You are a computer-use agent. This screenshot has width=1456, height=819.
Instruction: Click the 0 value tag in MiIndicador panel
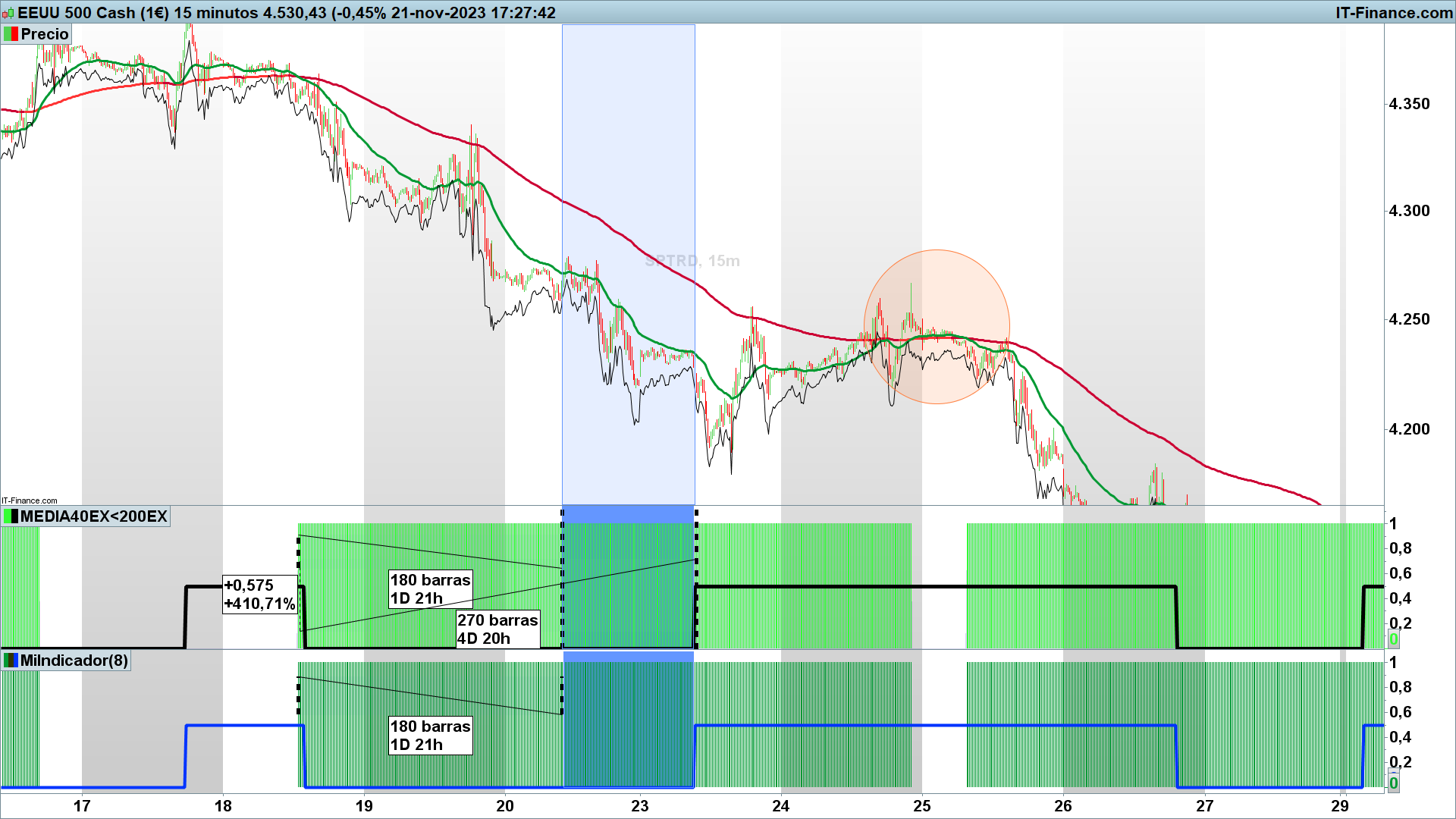1393,783
